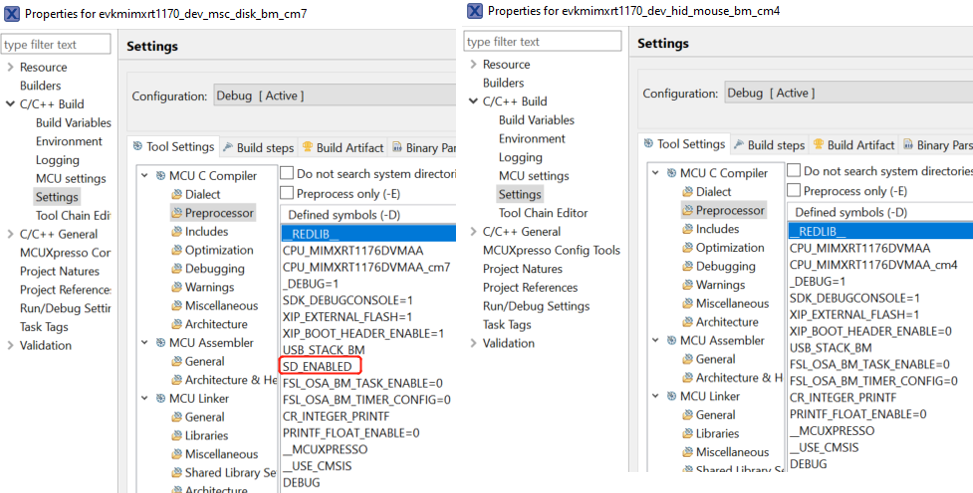Enable 'Do not search system directories' in cm7 window
The image size is (973, 493).
pyautogui.click(x=287, y=173)
